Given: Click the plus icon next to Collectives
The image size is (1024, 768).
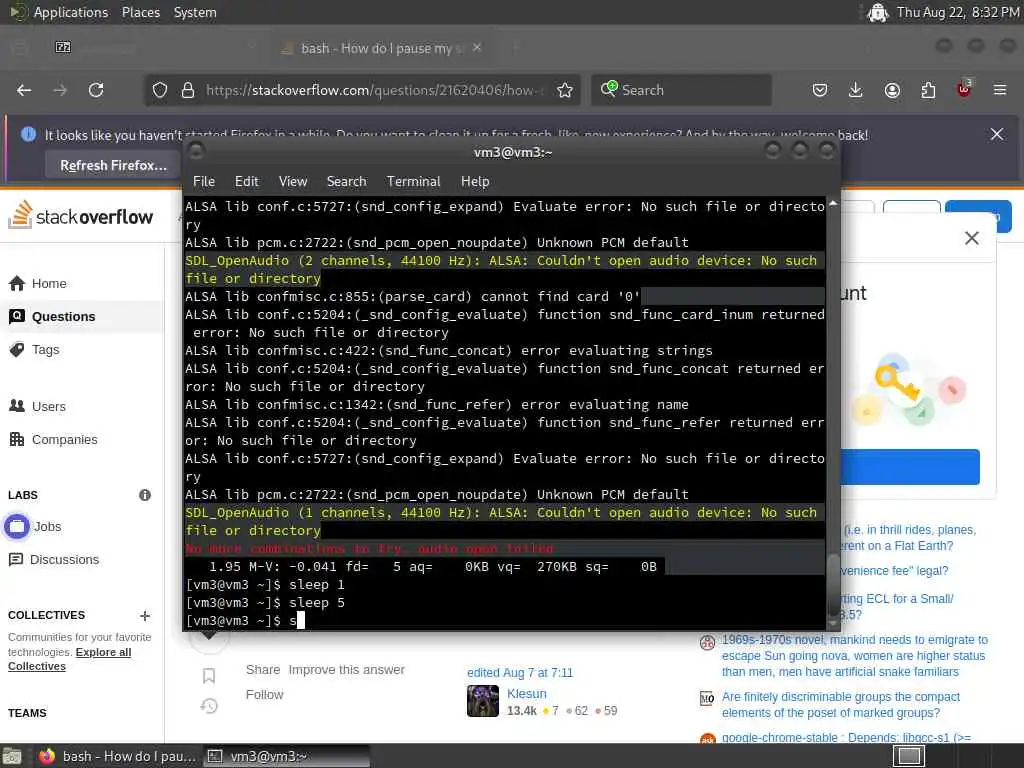Looking at the screenshot, I should pos(145,615).
